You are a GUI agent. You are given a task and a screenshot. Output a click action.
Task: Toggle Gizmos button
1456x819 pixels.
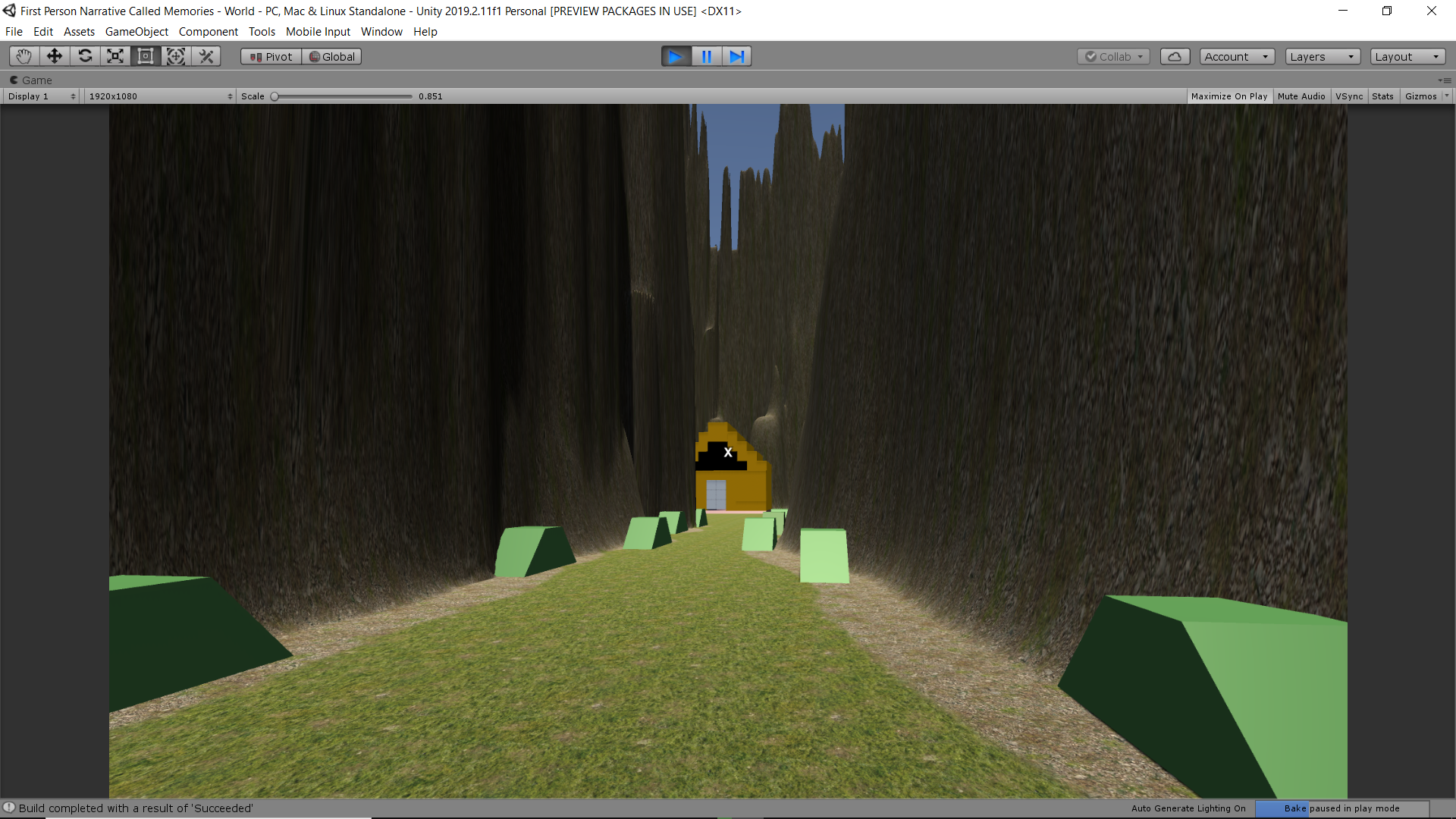tap(1420, 96)
